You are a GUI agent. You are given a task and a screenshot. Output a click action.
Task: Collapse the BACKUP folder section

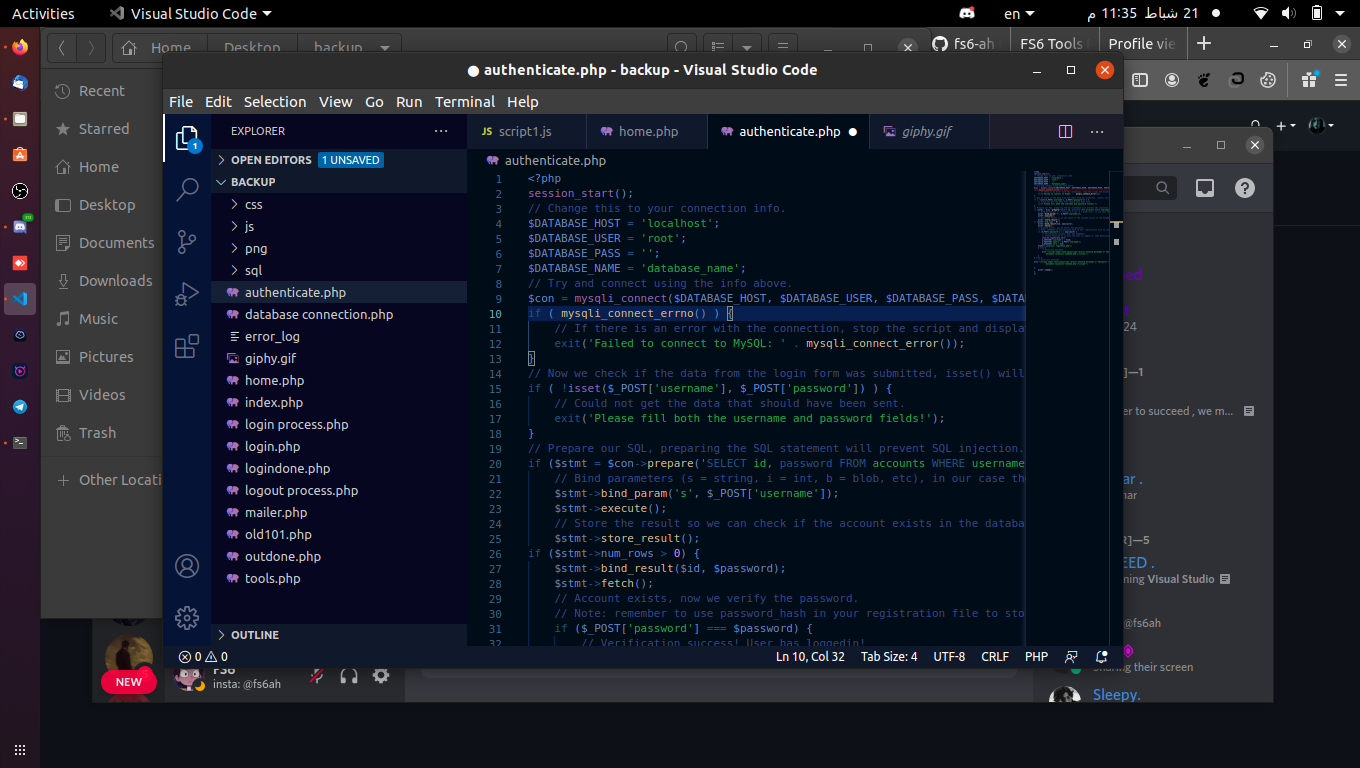339,182
